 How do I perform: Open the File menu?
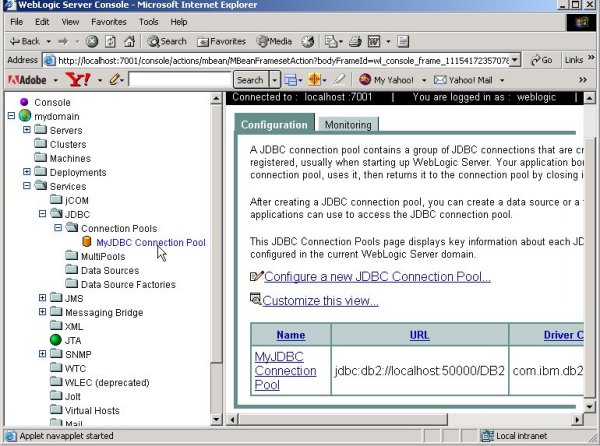[x=16, y=22]
